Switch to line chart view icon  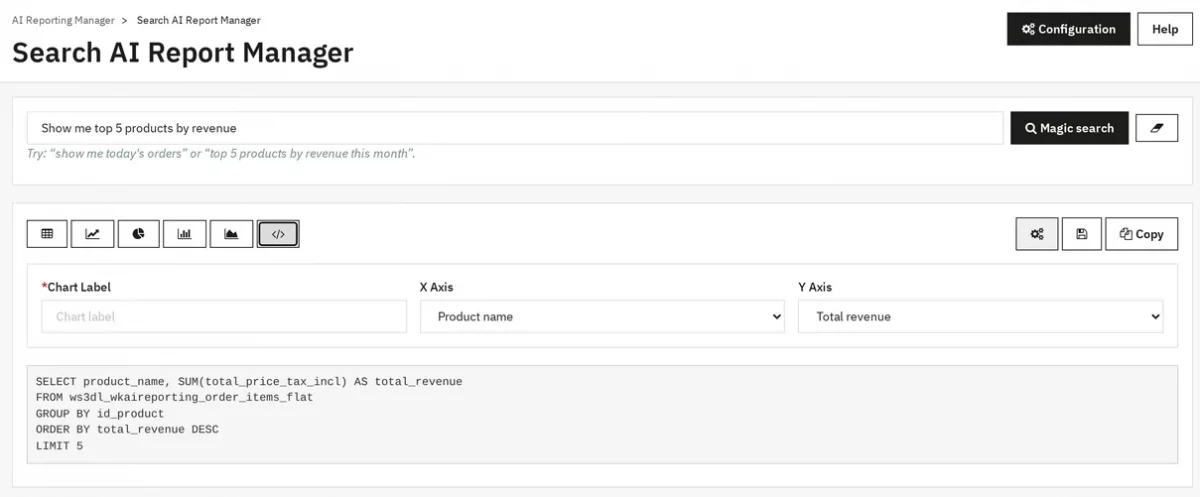pos(93,234)
